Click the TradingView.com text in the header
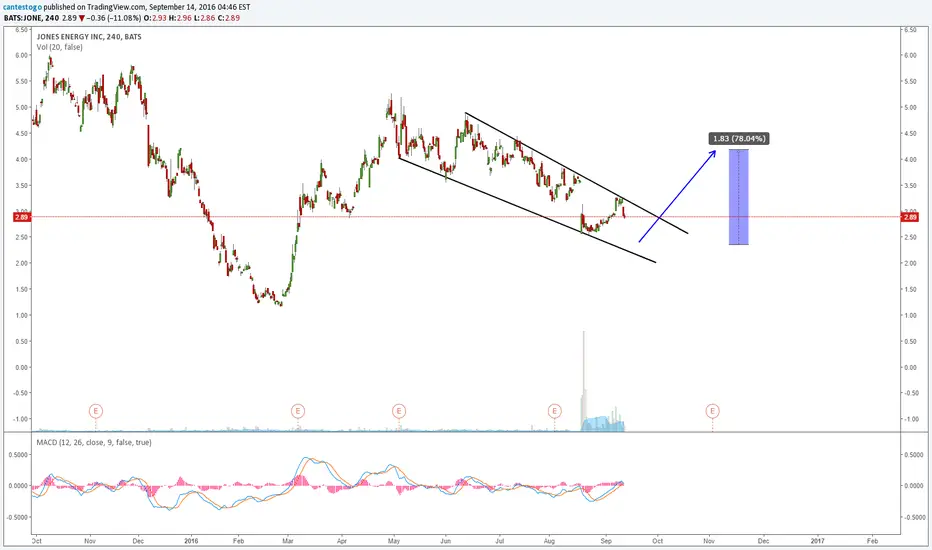Image resolution: width=932 pixels, height=550 pixels. 117,7
